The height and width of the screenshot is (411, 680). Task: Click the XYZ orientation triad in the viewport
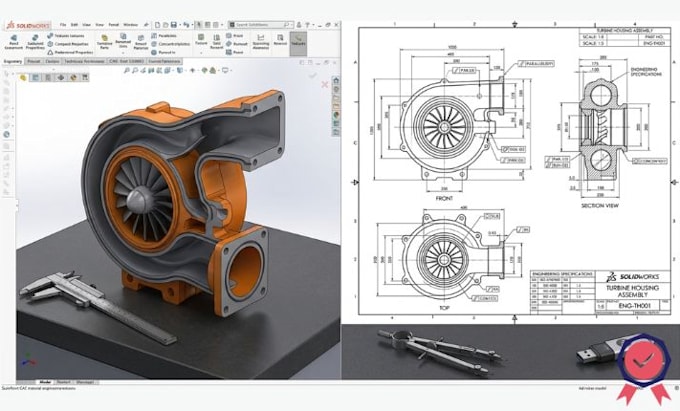(28, 360)
